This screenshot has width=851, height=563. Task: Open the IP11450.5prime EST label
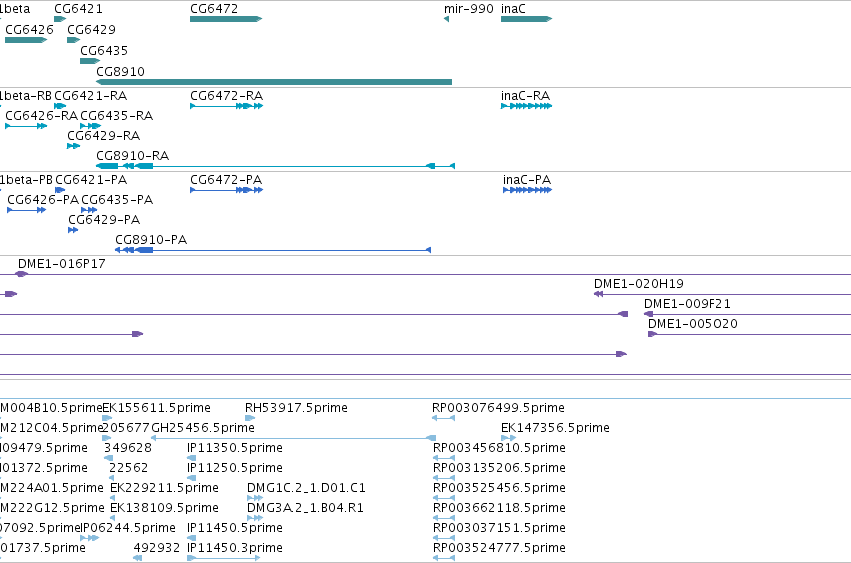click(x=235, y=528)
